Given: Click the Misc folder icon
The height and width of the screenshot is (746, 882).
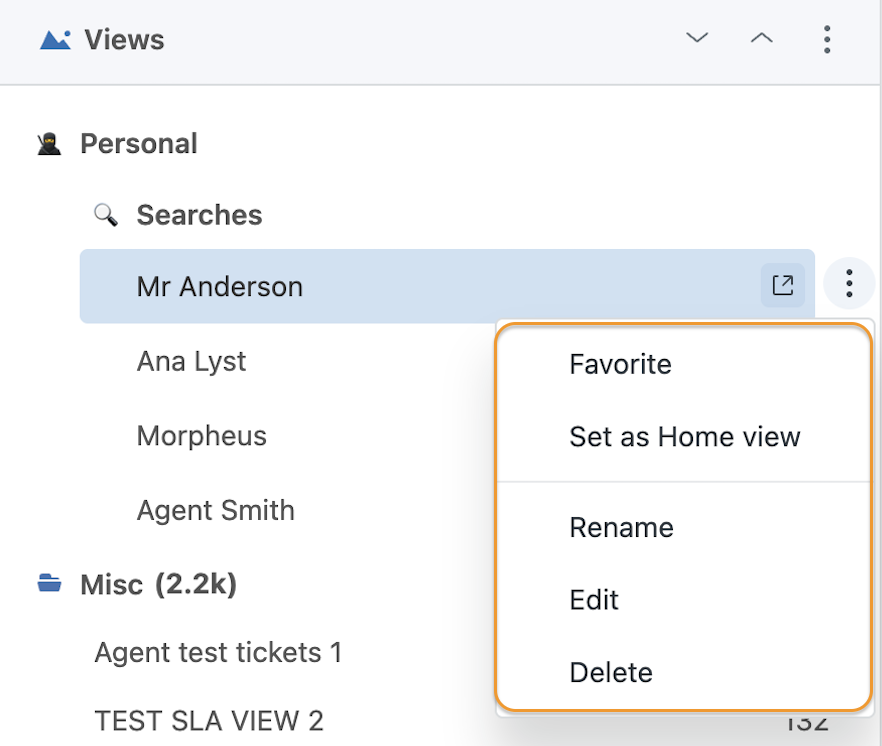Looking at the screenshot, I should click(49, 583).
